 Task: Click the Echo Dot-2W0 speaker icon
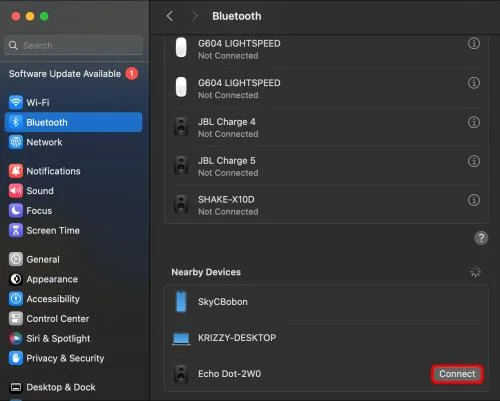181,374
